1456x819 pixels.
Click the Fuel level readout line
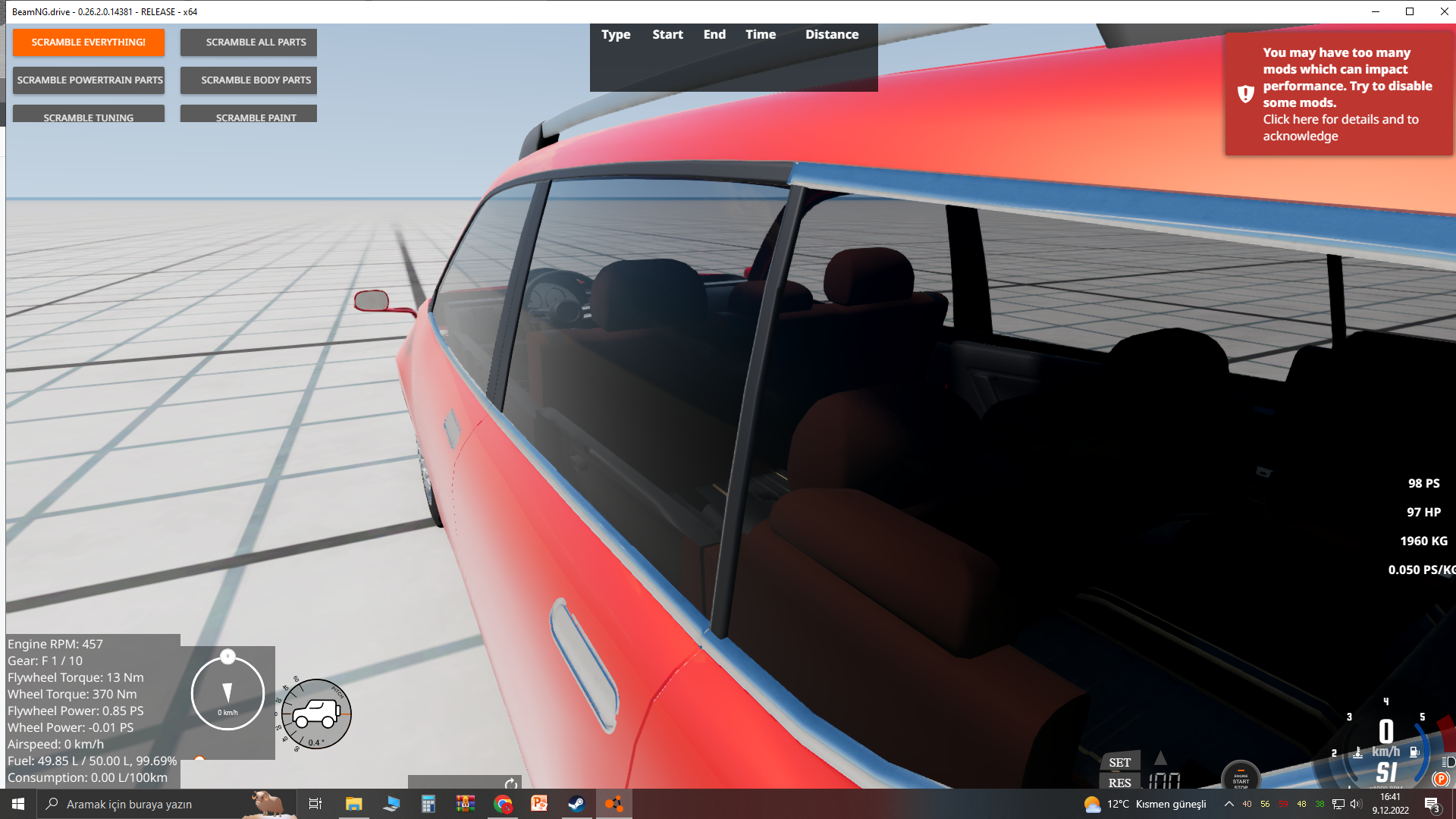pos(93,761)
